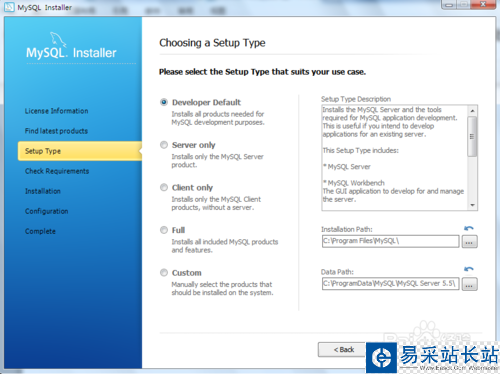Click the "* MySQL Server" description line
The height and width of the screenshot is (374, 500).
tap(347, 167)
